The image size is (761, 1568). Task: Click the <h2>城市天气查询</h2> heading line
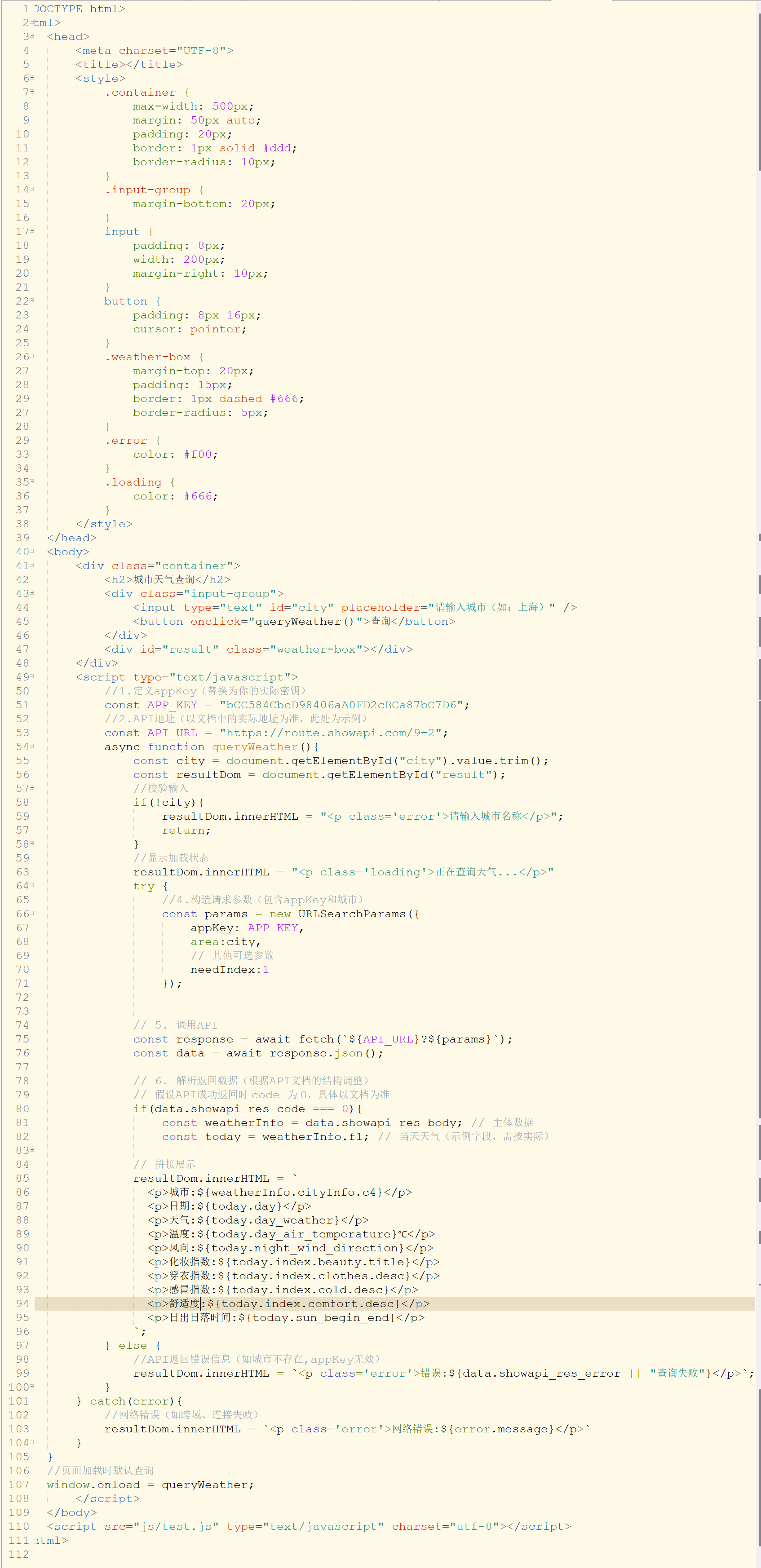click(168, 579)
